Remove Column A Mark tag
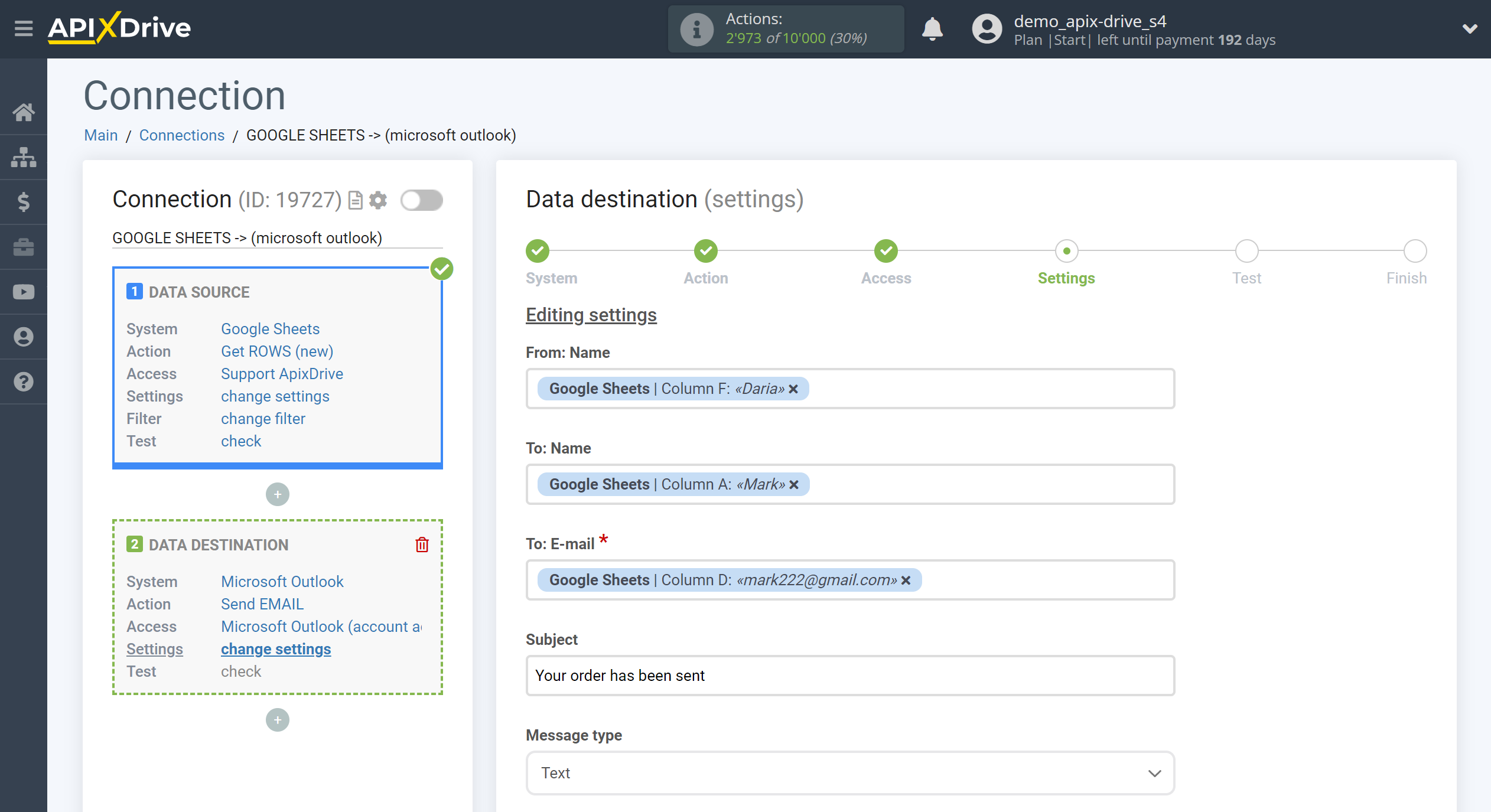This screenshot has height=812, width=1491. 794,485
